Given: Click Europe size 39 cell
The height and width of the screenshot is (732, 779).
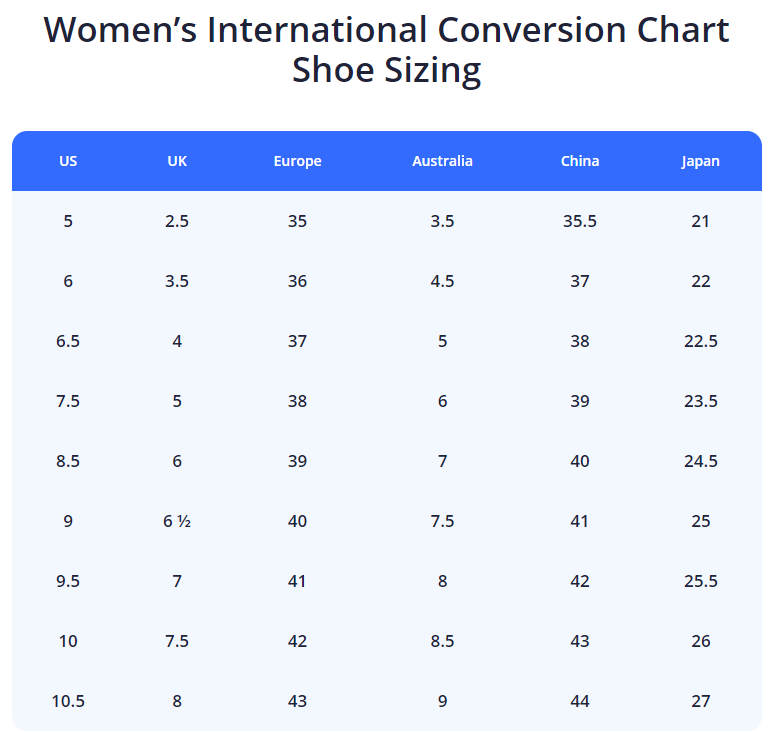Looking at the screenshot, I should click(297, 461).
